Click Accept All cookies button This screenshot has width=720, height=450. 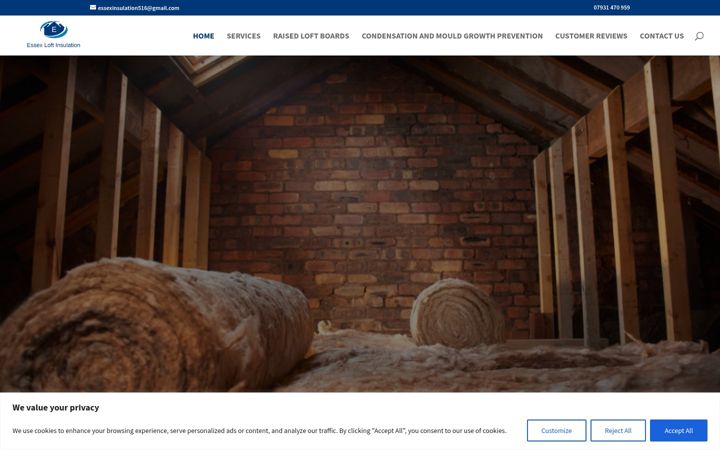coord(678,430)
